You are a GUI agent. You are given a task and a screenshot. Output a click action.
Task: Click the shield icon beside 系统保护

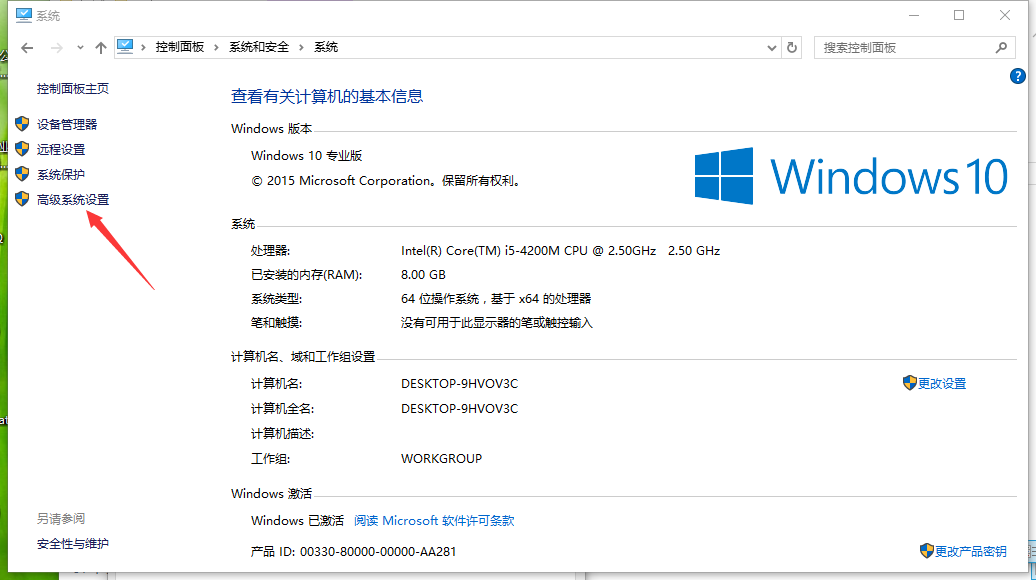click(22, 174)
